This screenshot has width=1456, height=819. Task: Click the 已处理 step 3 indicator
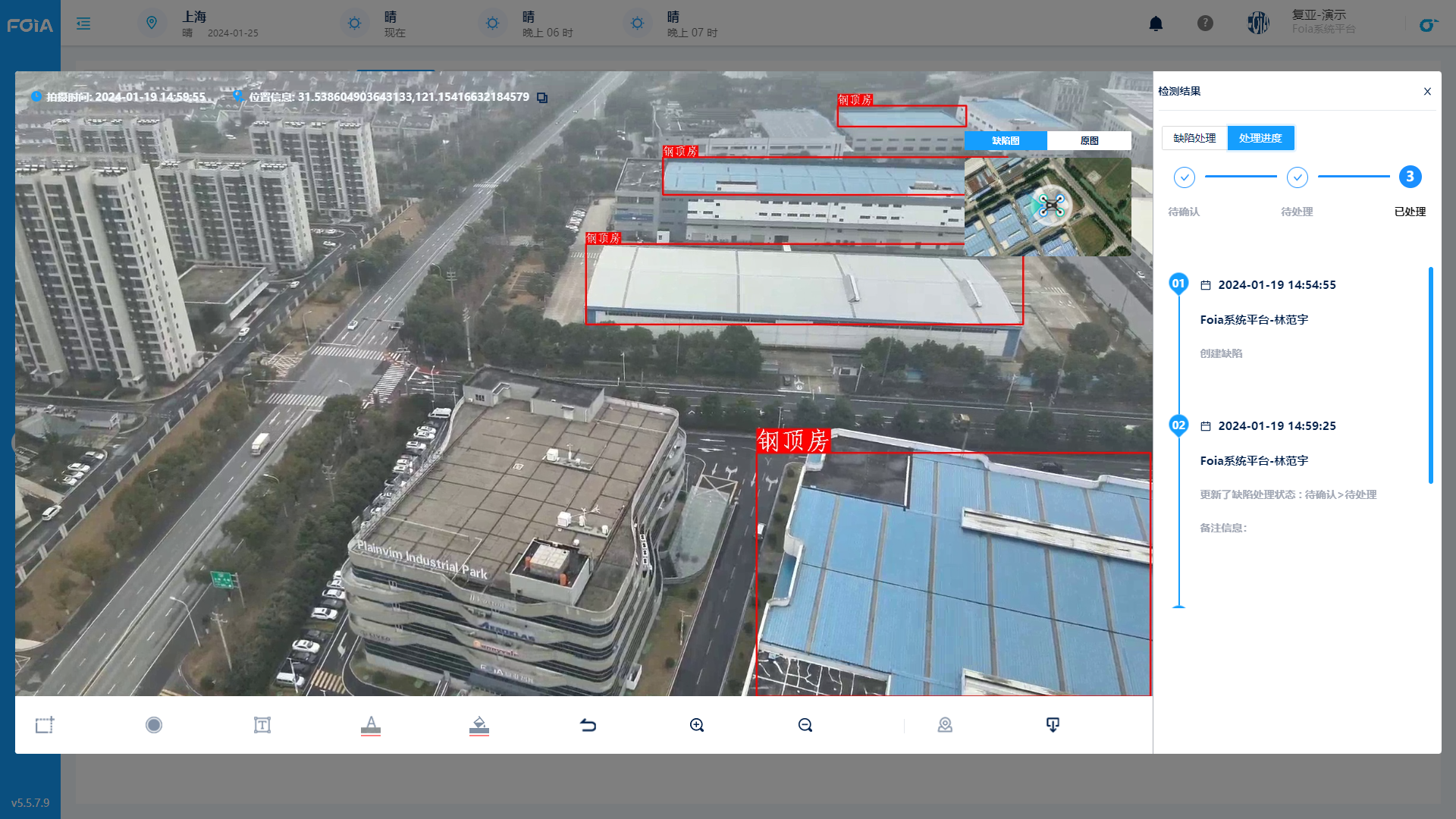point(1410,177)
